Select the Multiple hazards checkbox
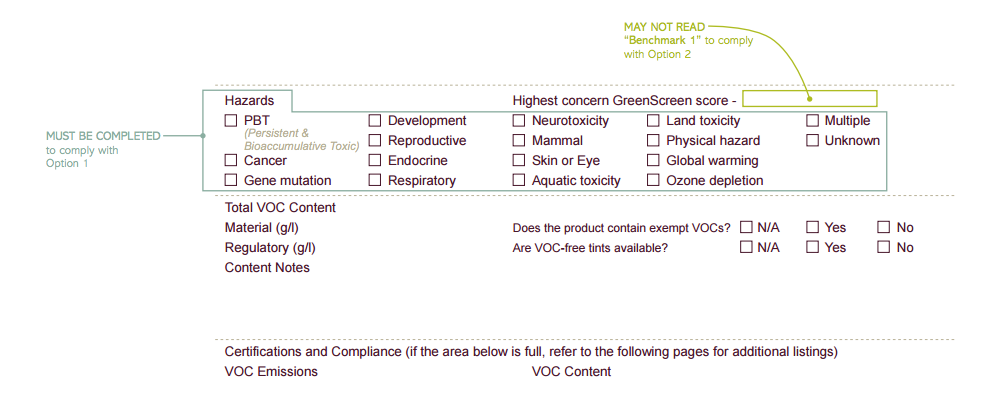The width and height of the screenshot is (990, 413). point(813,121)
